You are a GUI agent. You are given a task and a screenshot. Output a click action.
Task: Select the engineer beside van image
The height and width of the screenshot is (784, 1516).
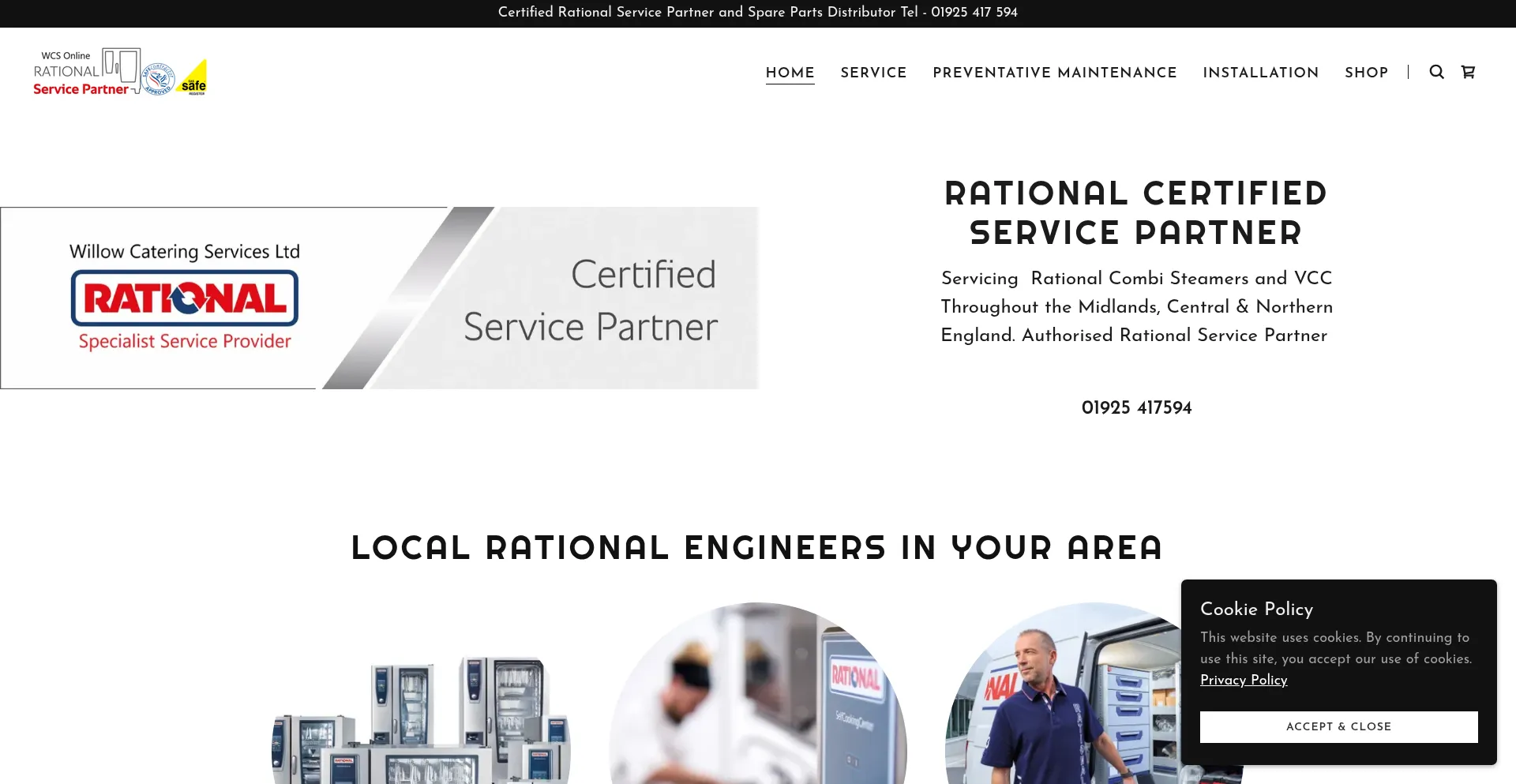[x=1094, y=693]
